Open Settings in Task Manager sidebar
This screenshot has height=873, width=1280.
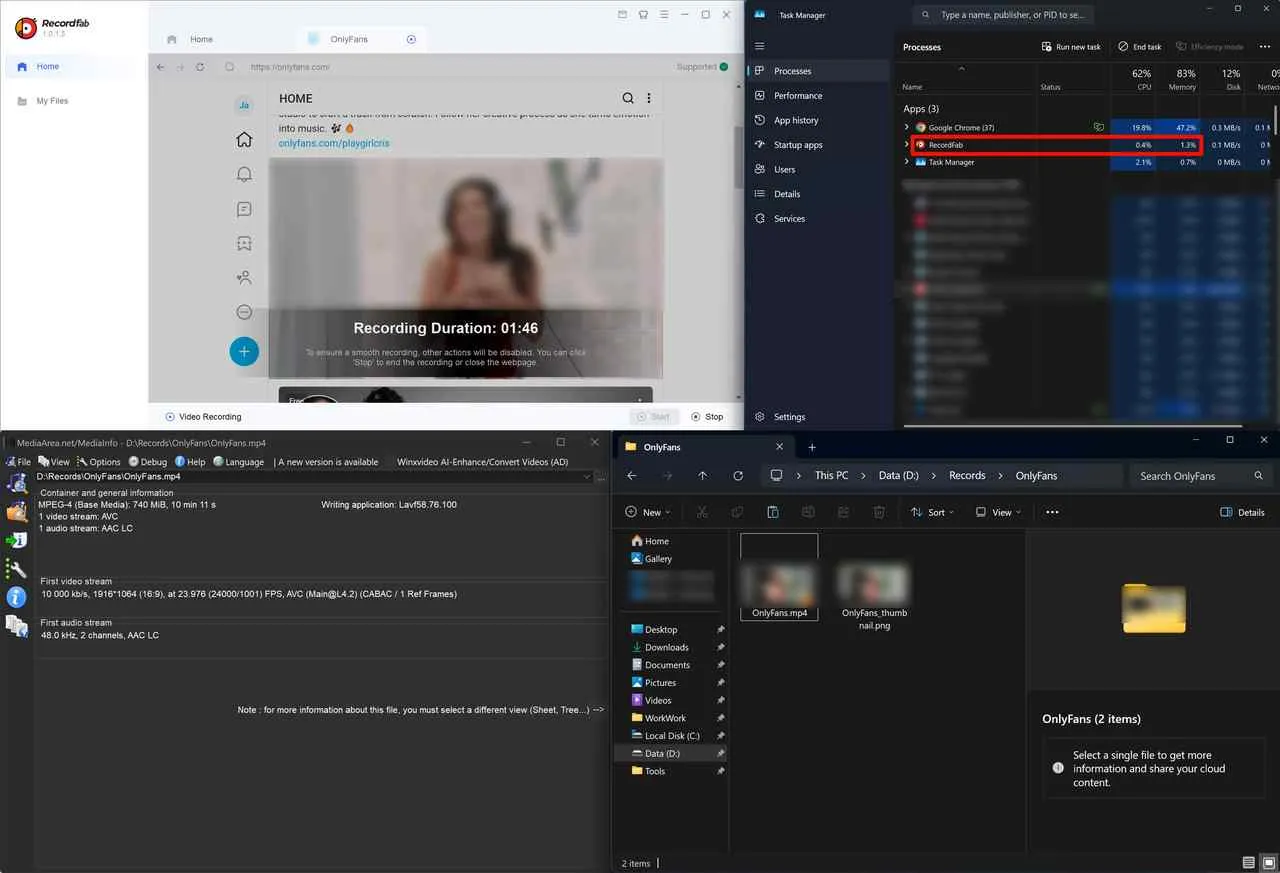tap(789, 416)
